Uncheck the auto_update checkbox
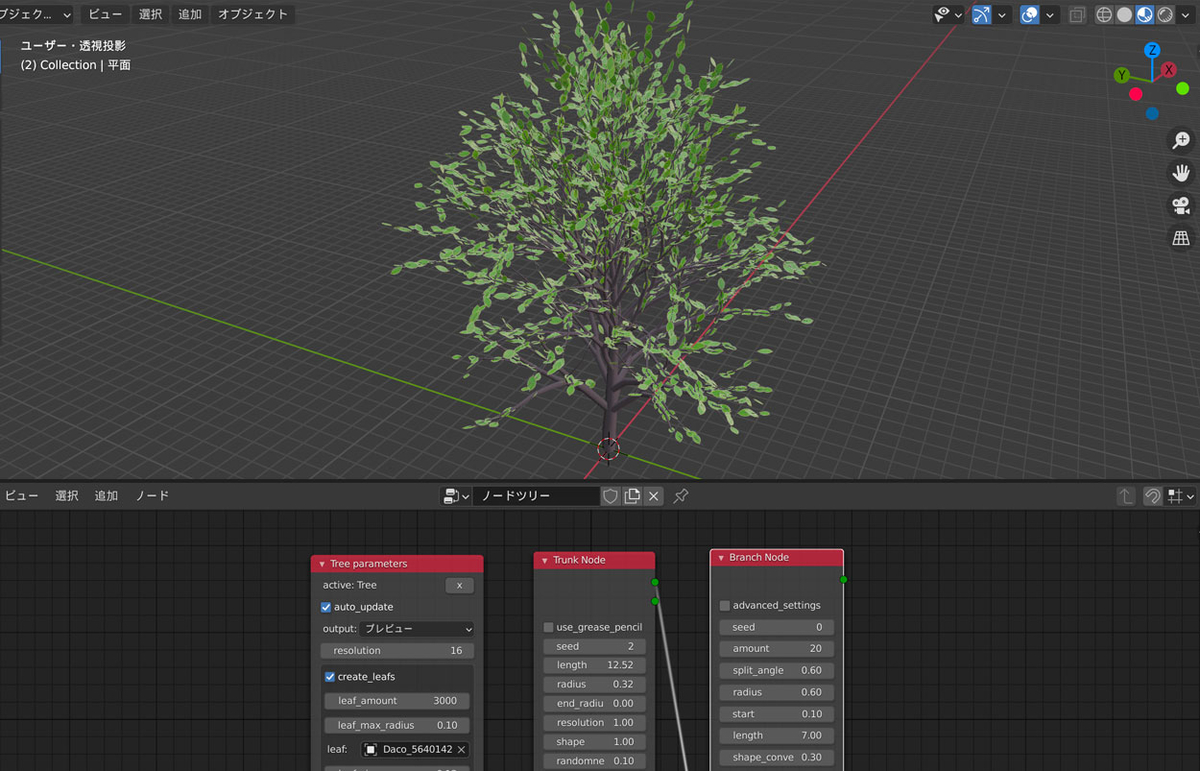Viewport: 1200px width, 771px height. click(x=326, y=607)
